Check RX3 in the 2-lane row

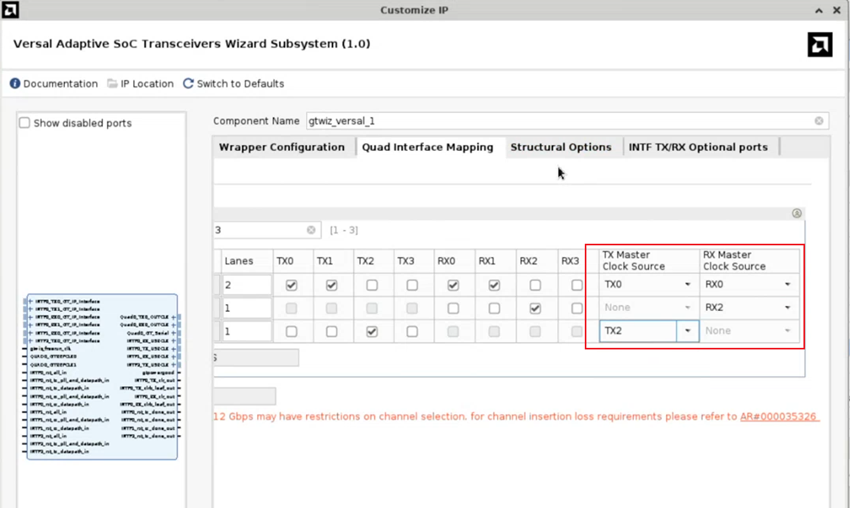[577, 285]
